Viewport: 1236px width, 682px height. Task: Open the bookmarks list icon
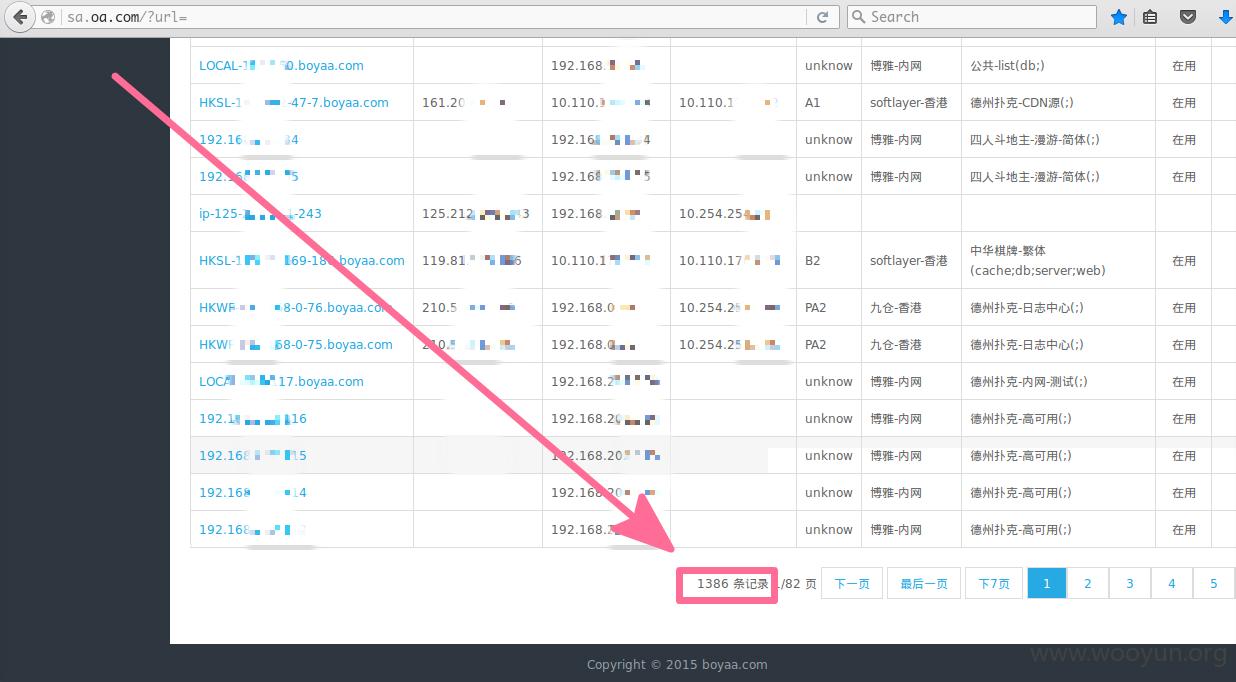coord(1150,17)
